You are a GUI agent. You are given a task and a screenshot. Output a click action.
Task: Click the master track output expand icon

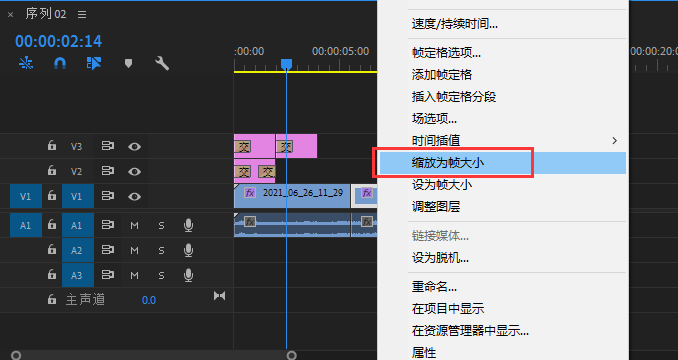219,296
